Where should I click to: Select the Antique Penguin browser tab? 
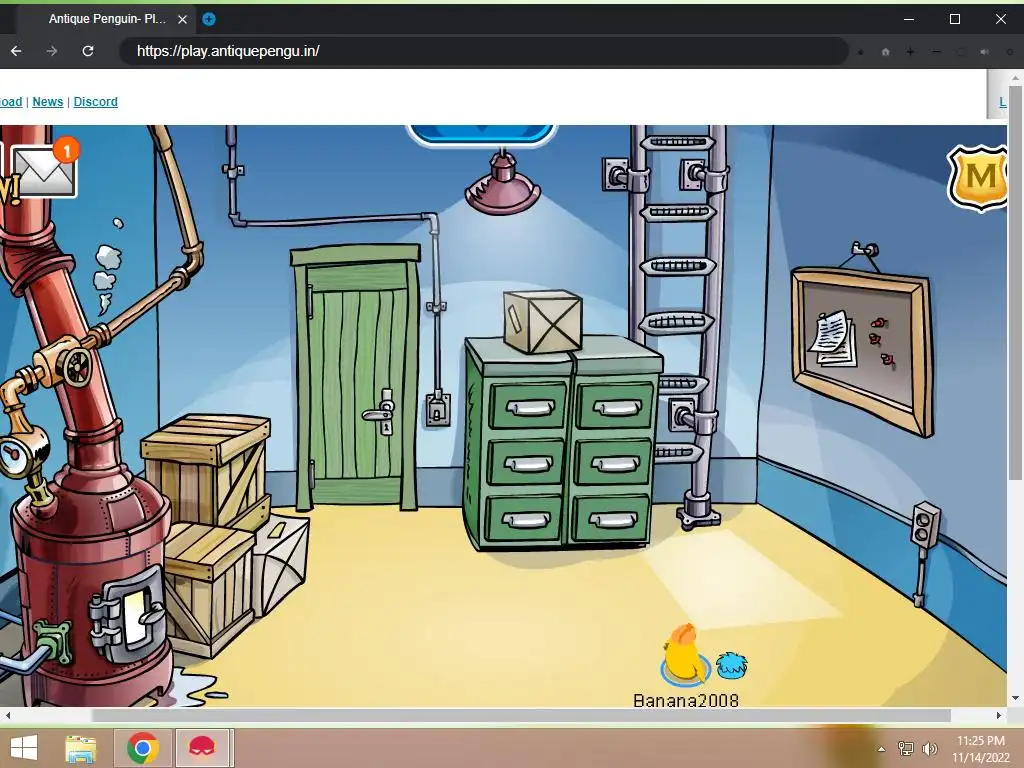107,19
